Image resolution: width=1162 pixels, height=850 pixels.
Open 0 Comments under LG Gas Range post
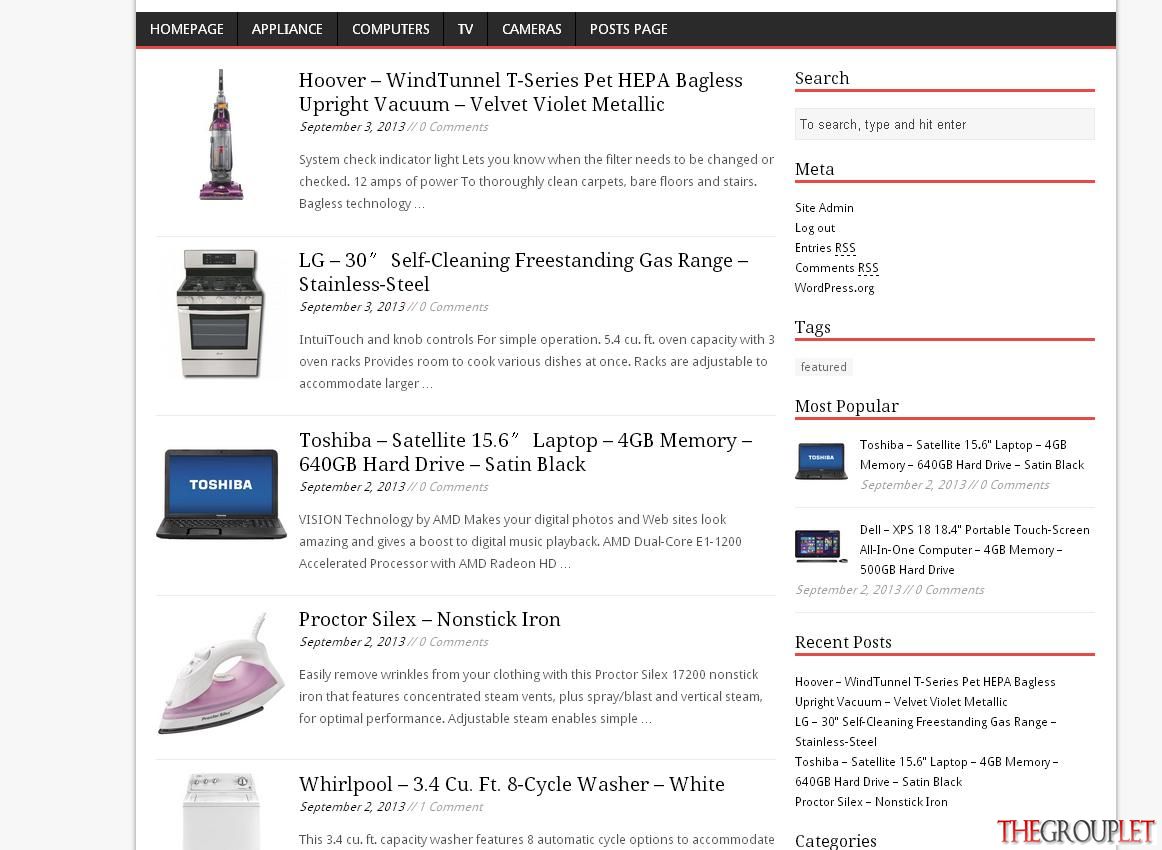coord(454,307)
